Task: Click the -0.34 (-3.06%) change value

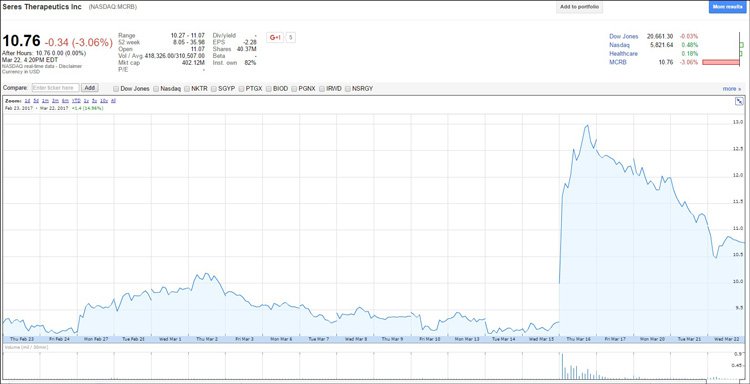Action: (78, 43)
